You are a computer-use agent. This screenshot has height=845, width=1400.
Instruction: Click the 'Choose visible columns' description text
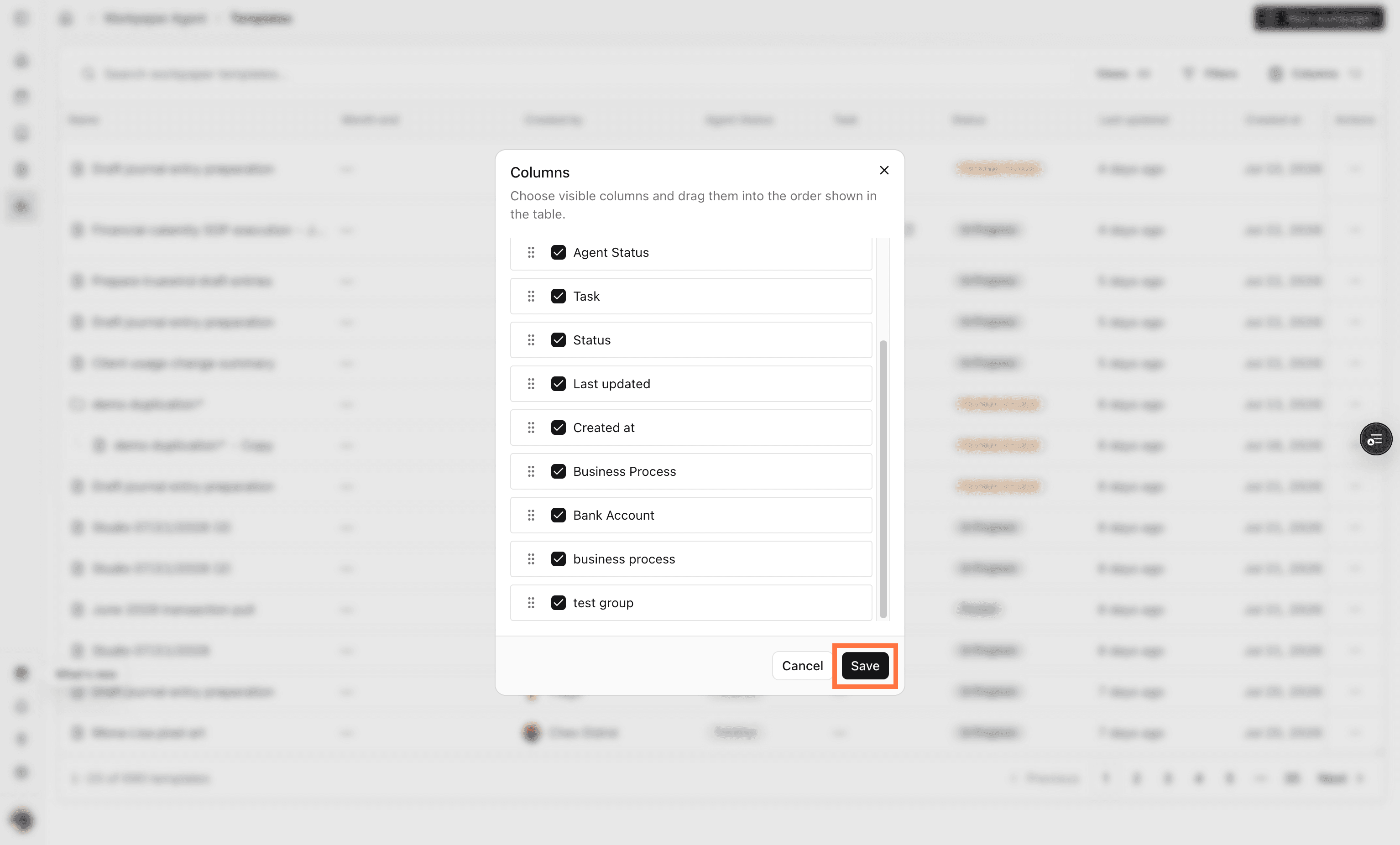693,204
